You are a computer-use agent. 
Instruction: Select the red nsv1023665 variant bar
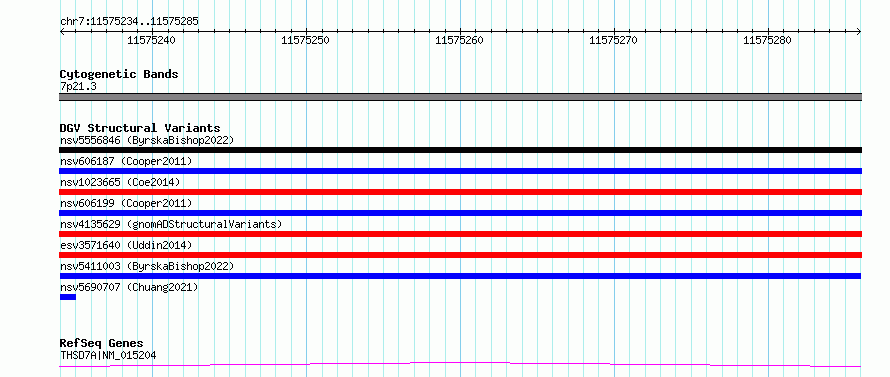(460, 192)
